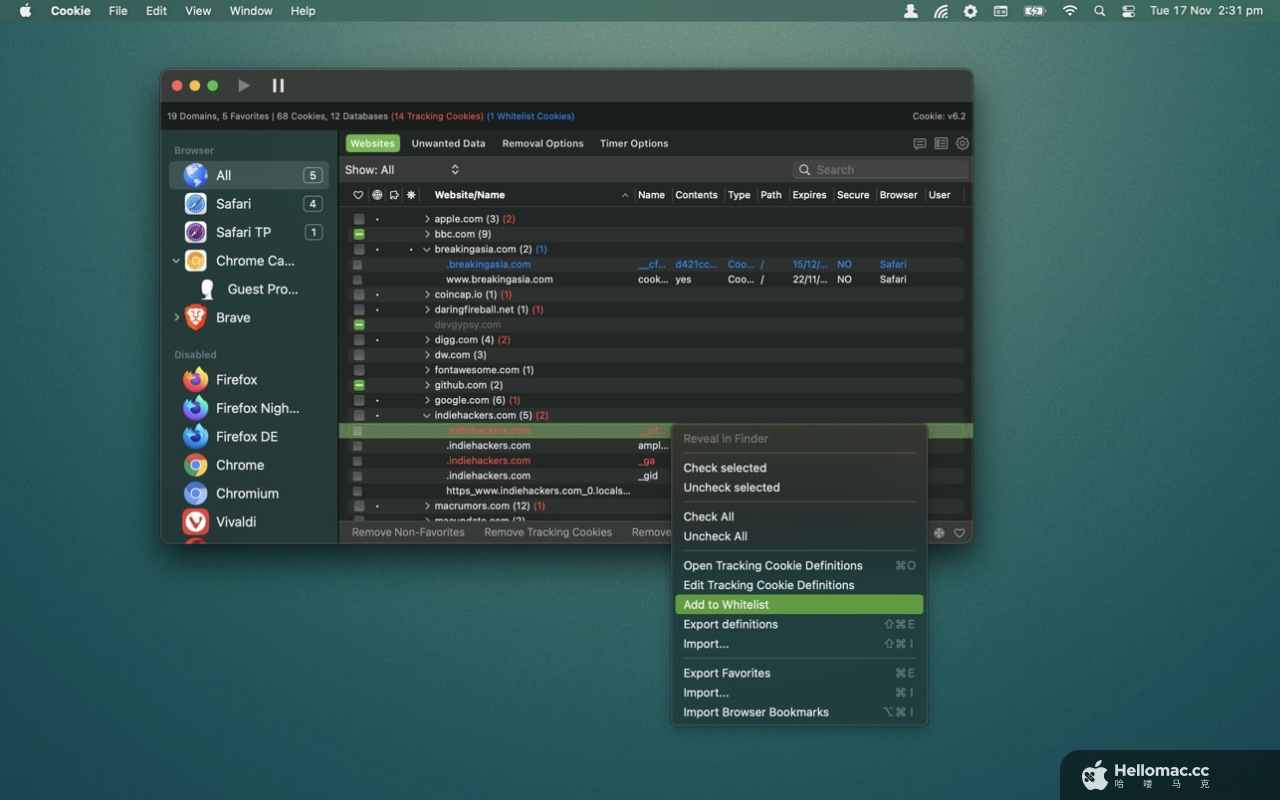Image resolution: width=1280 pixels, height=800 pixels.
Task: Open macOS Control Center icon
Action: [1129, 11]
